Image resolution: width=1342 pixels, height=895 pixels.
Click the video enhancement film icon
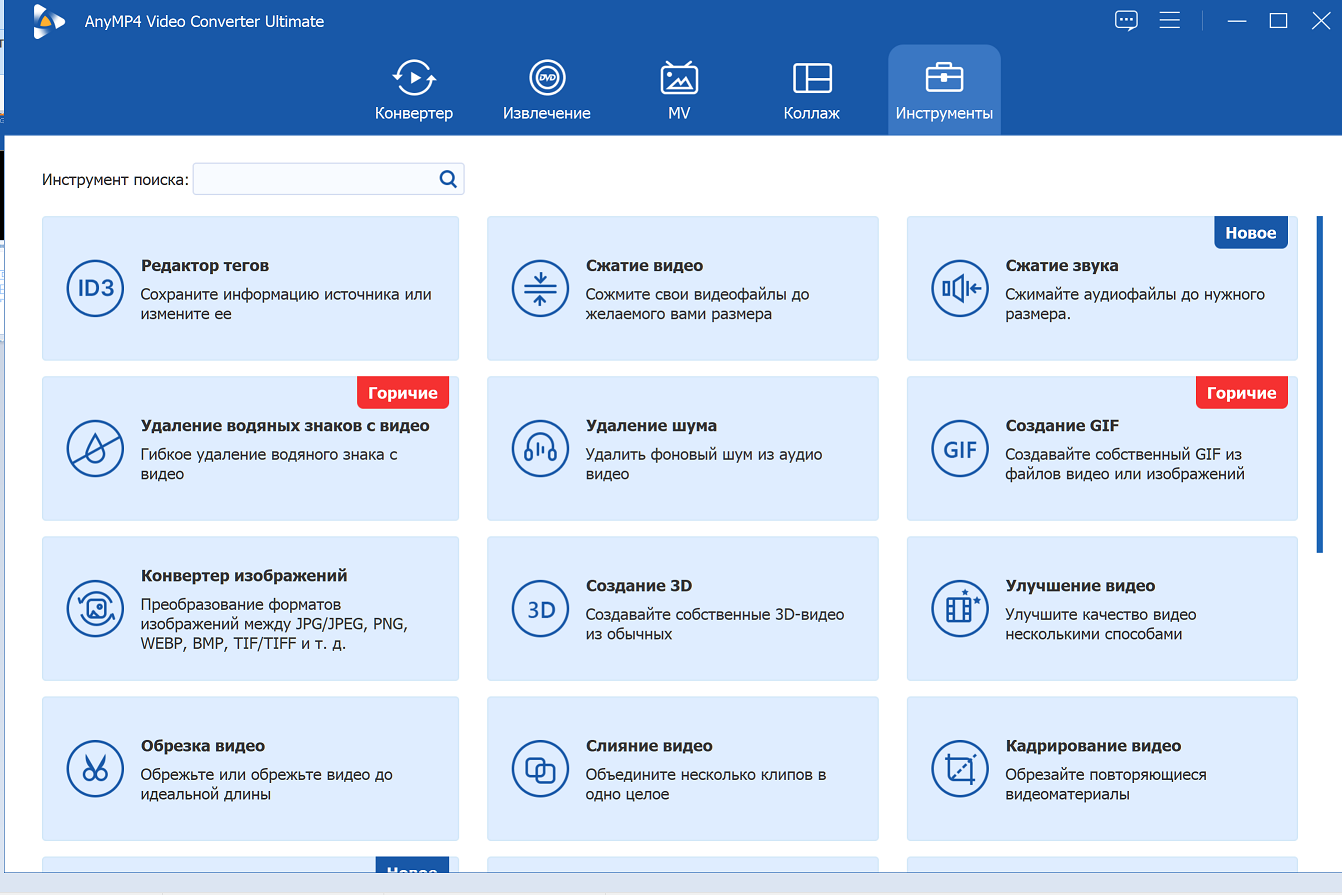tap(960, 609)
